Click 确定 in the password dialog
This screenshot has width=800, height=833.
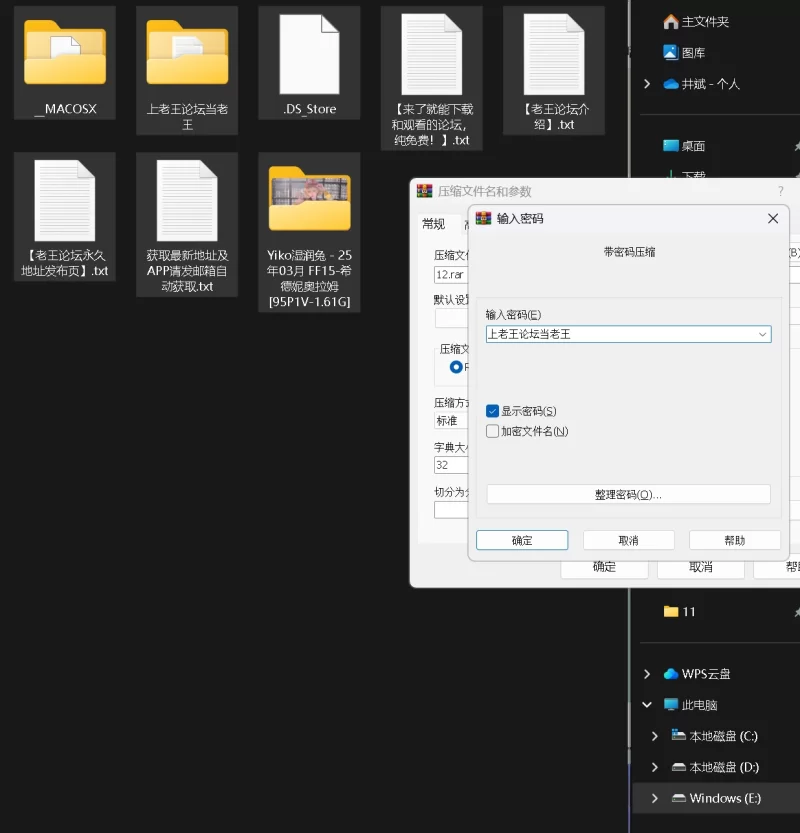coord(522,540)
